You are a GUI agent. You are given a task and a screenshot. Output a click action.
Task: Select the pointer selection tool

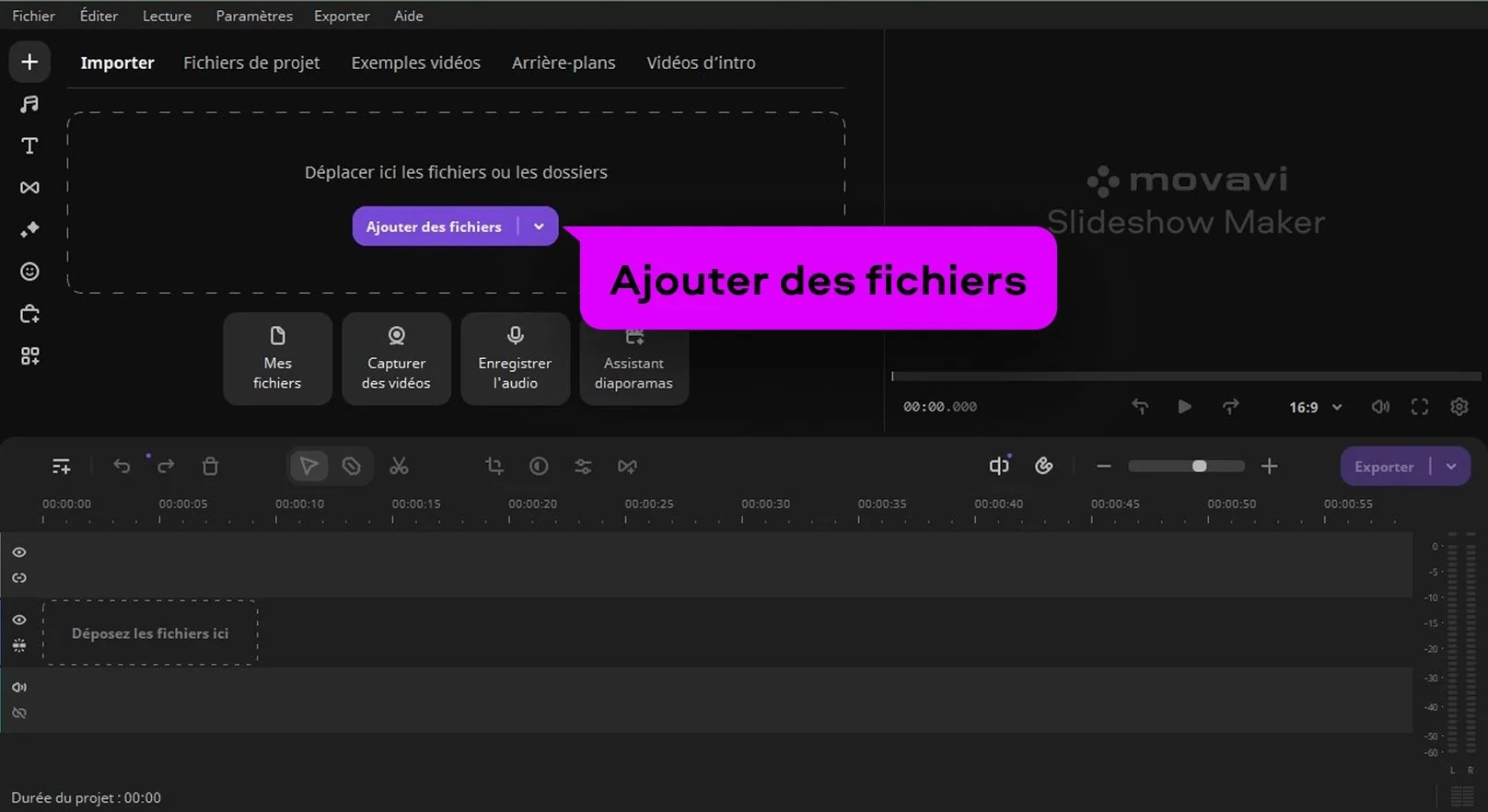point(308,467)
